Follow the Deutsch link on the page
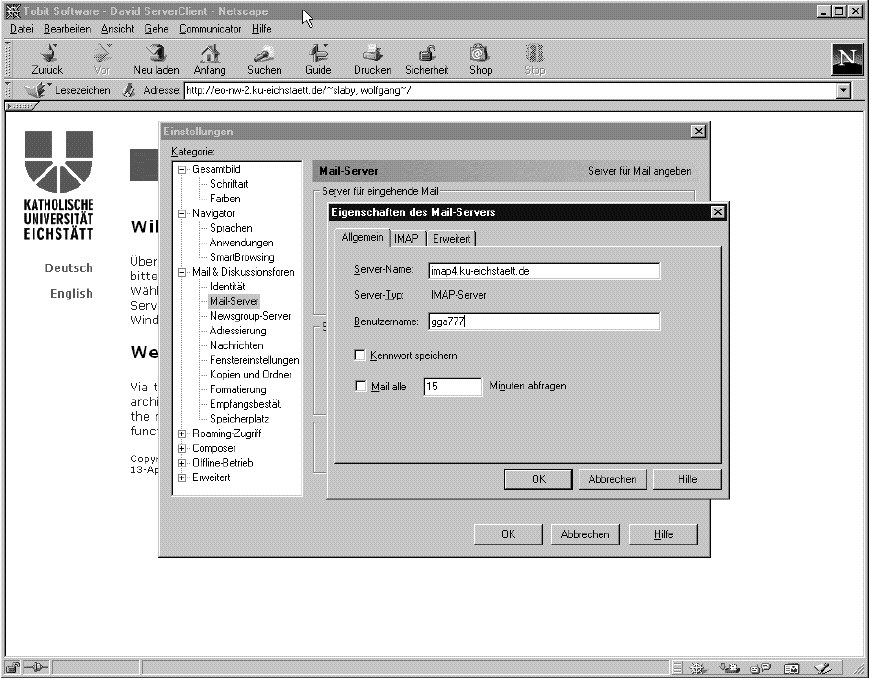The height and width of the screenshot is (680, 872). 68,268
